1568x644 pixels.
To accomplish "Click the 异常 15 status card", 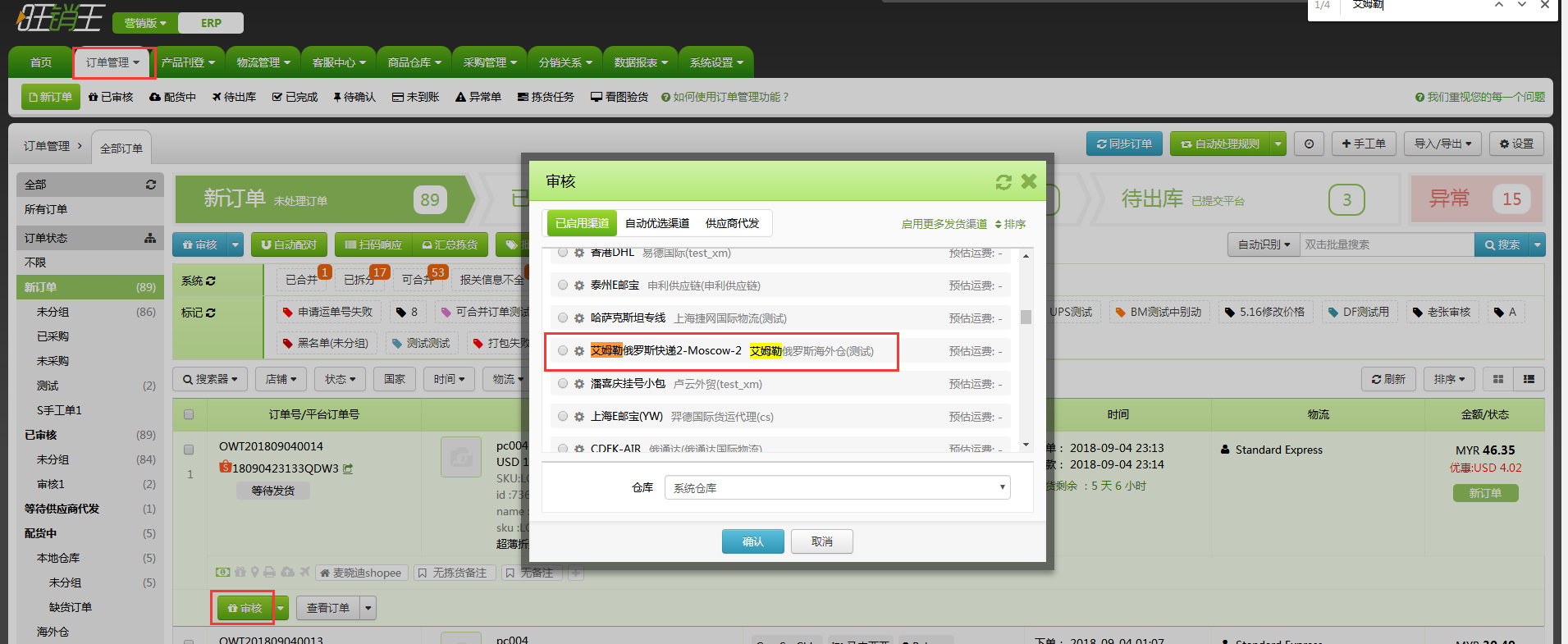I will (1477, 199).
